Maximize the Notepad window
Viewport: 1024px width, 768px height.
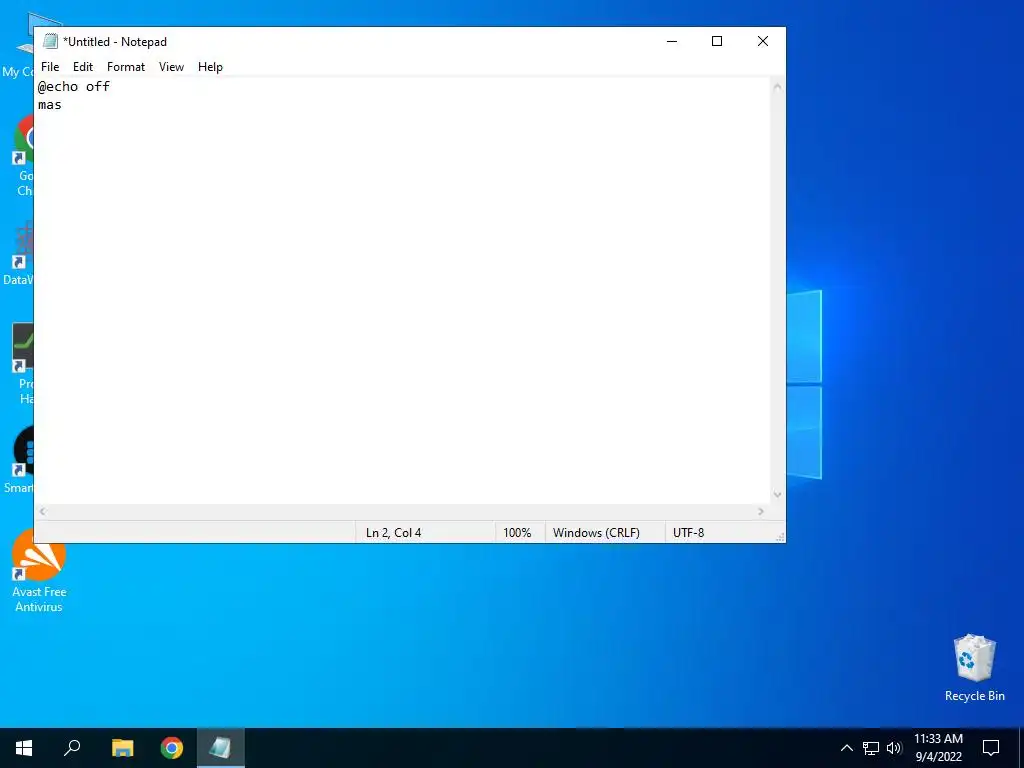tap(717, 41)
